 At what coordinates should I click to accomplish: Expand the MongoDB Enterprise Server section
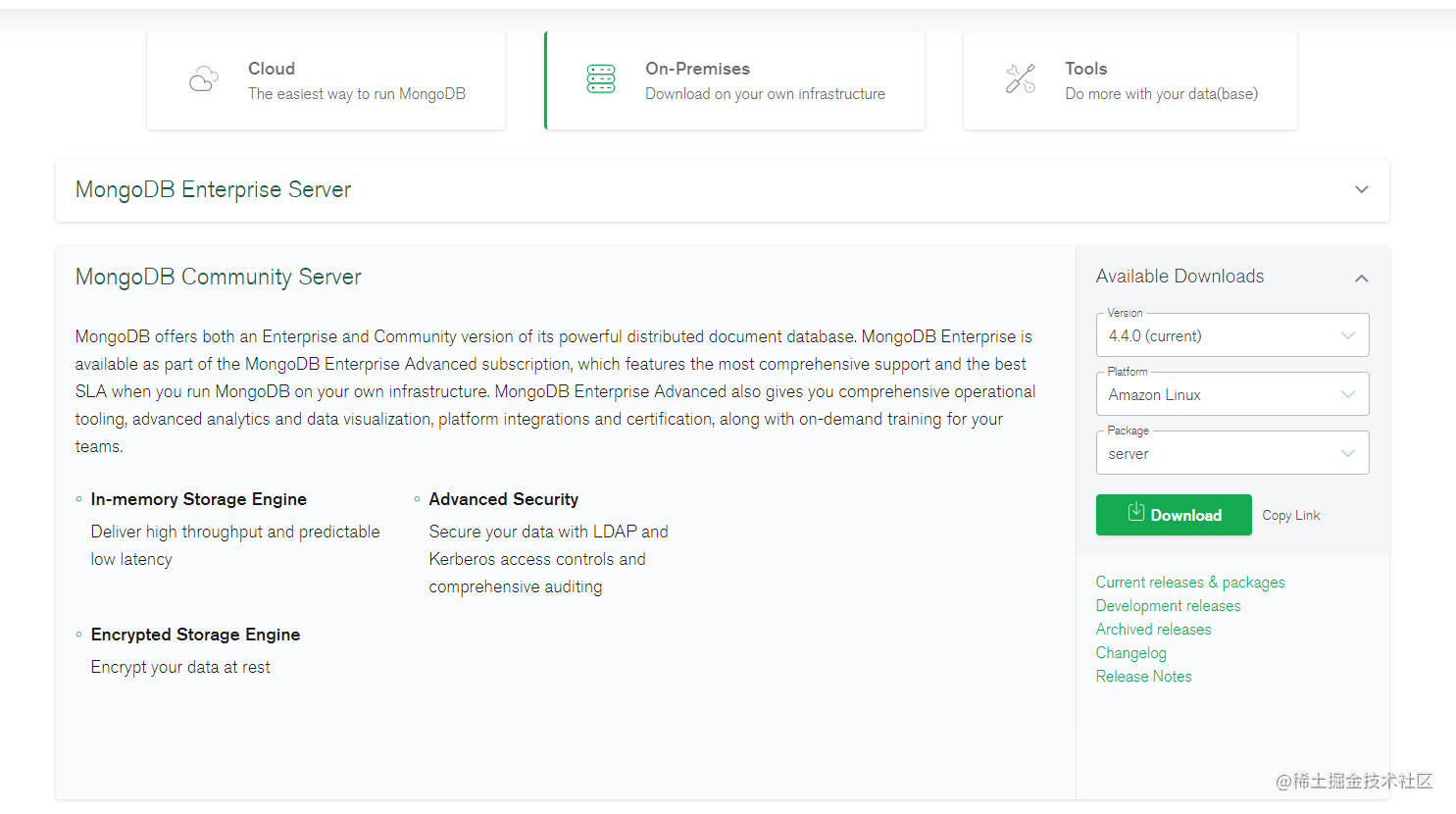(x=723, y=190)
